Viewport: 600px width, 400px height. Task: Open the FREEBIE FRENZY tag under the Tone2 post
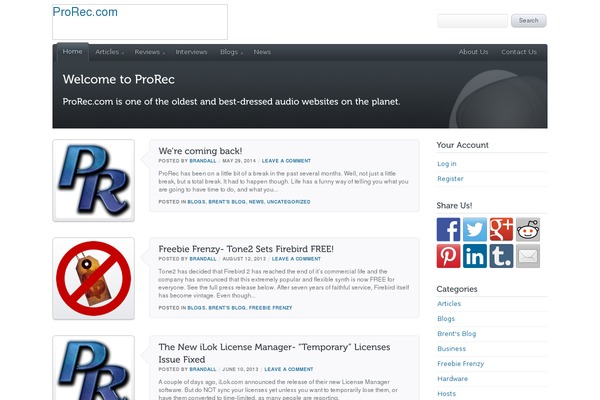click(x=270, y=308)
